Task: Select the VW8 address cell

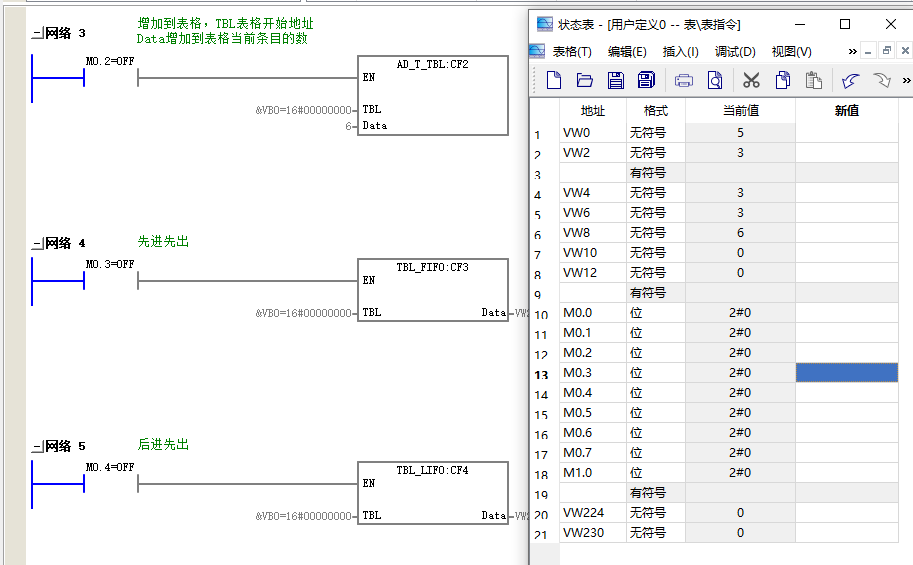Action: [x=593, y=233]
